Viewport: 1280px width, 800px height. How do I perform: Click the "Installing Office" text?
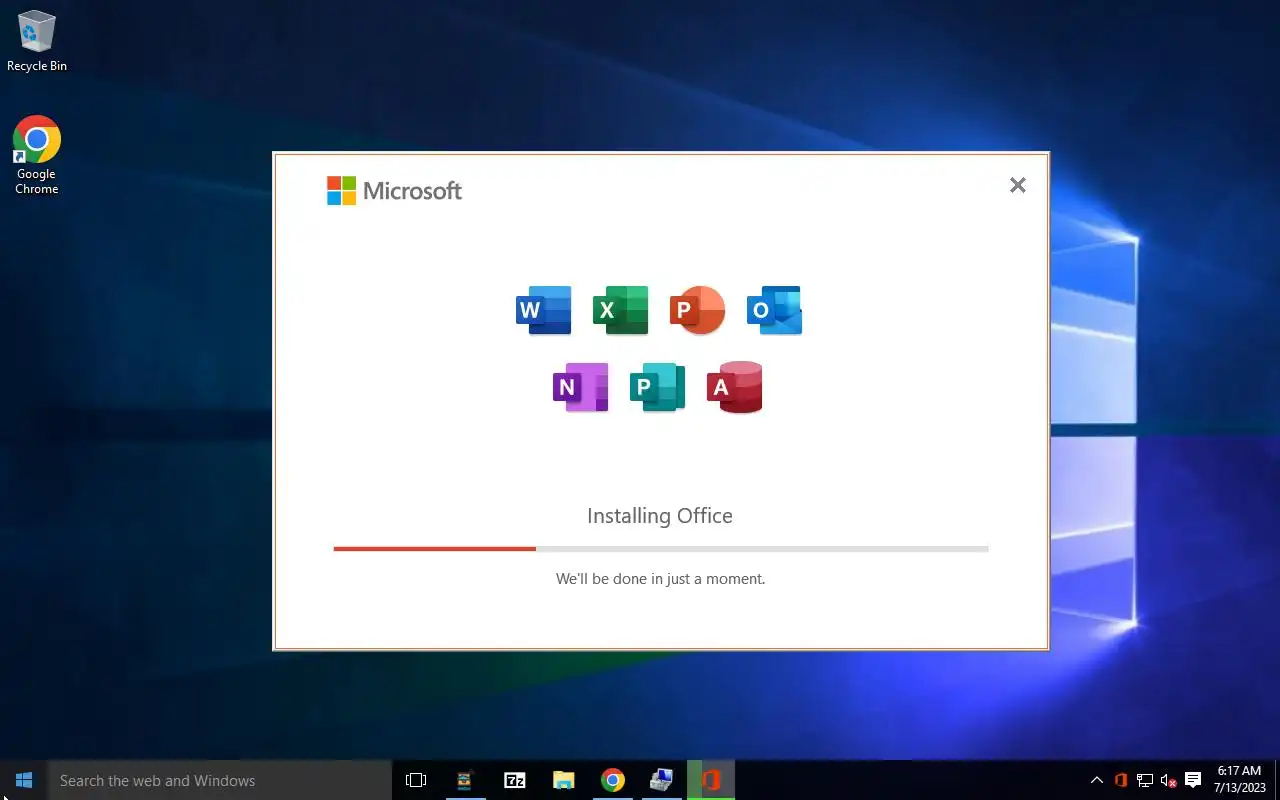click(x=660, y=516)
